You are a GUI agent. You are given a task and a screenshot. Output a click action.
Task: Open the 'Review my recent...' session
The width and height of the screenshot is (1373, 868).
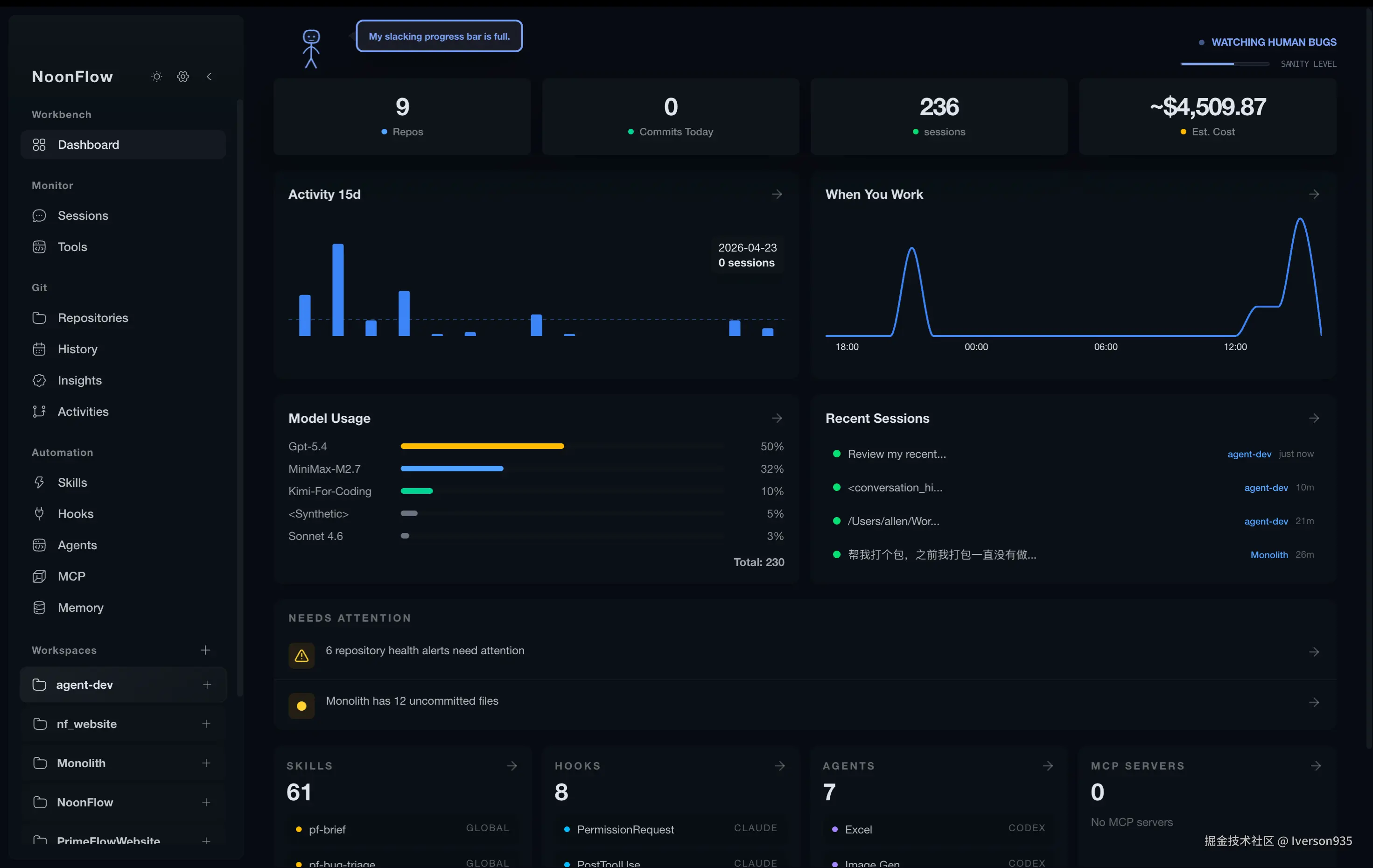click(897, 454)
